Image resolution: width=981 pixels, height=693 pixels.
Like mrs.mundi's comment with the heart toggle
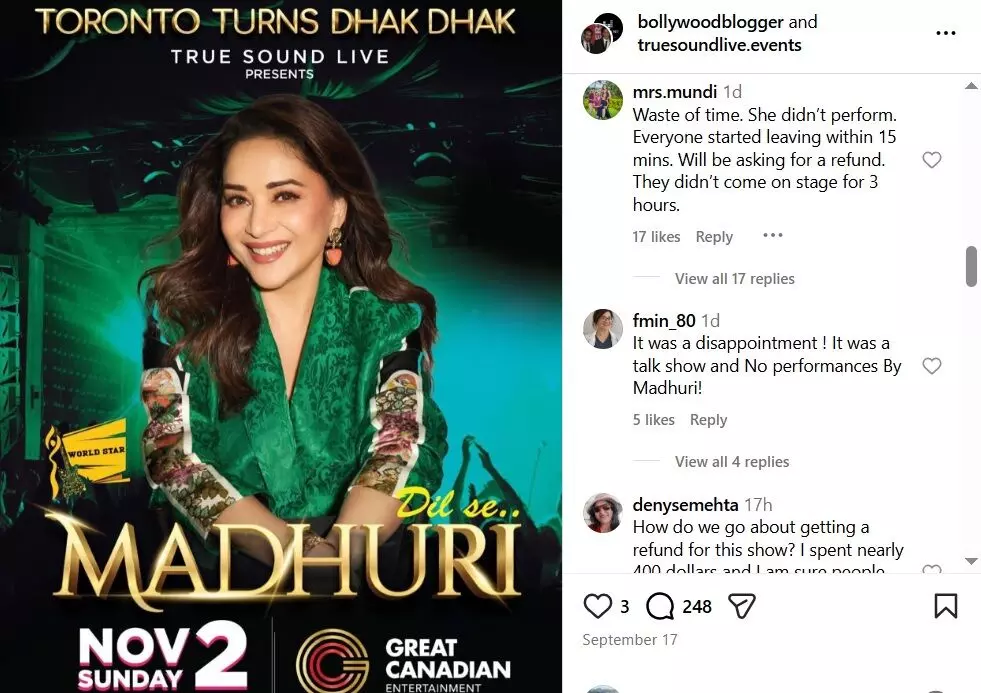pyautogui.click(x=932, y=159)
